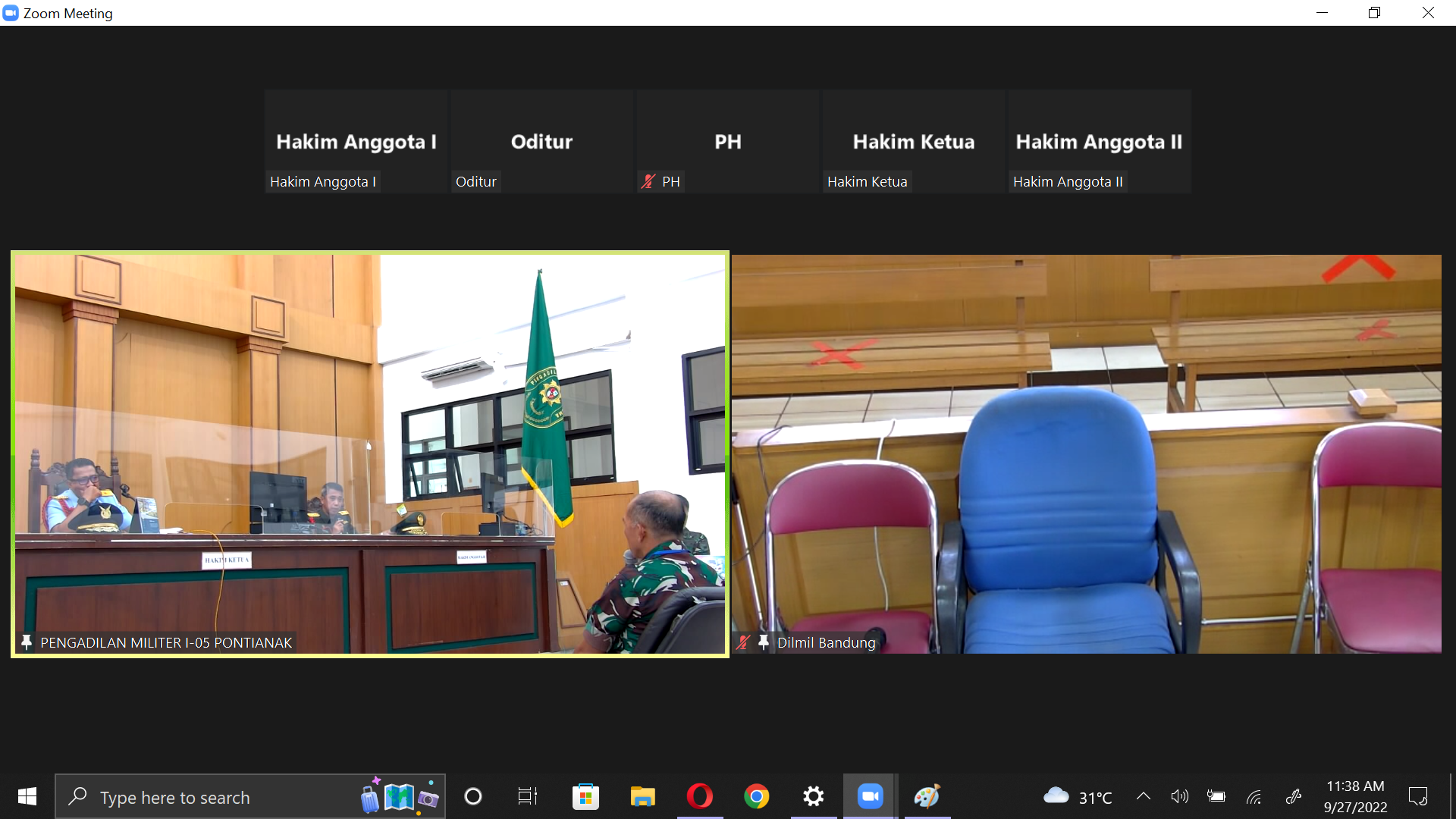This screenshot has width=1456, height=819.
Task: Select the Hakim Anggota I participant tile
Action: pos(356,142)
